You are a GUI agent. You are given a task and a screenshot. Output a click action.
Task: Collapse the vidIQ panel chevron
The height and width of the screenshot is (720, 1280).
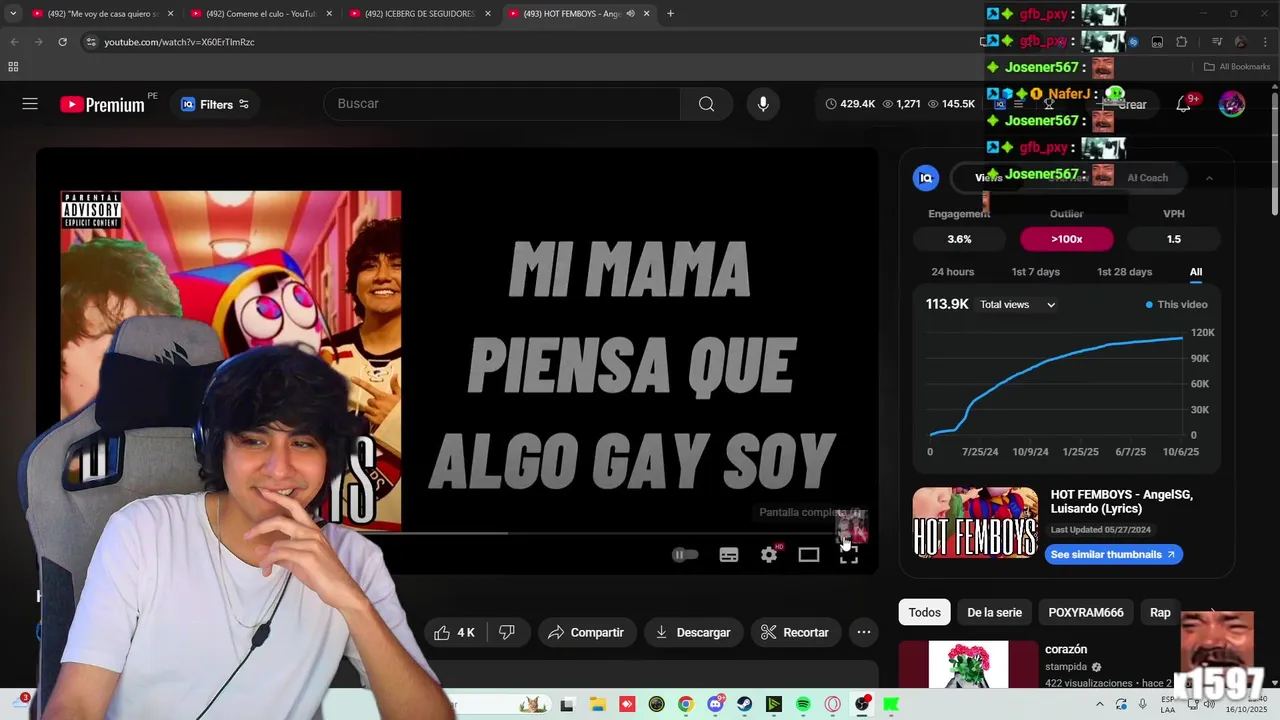[1209, 178]
